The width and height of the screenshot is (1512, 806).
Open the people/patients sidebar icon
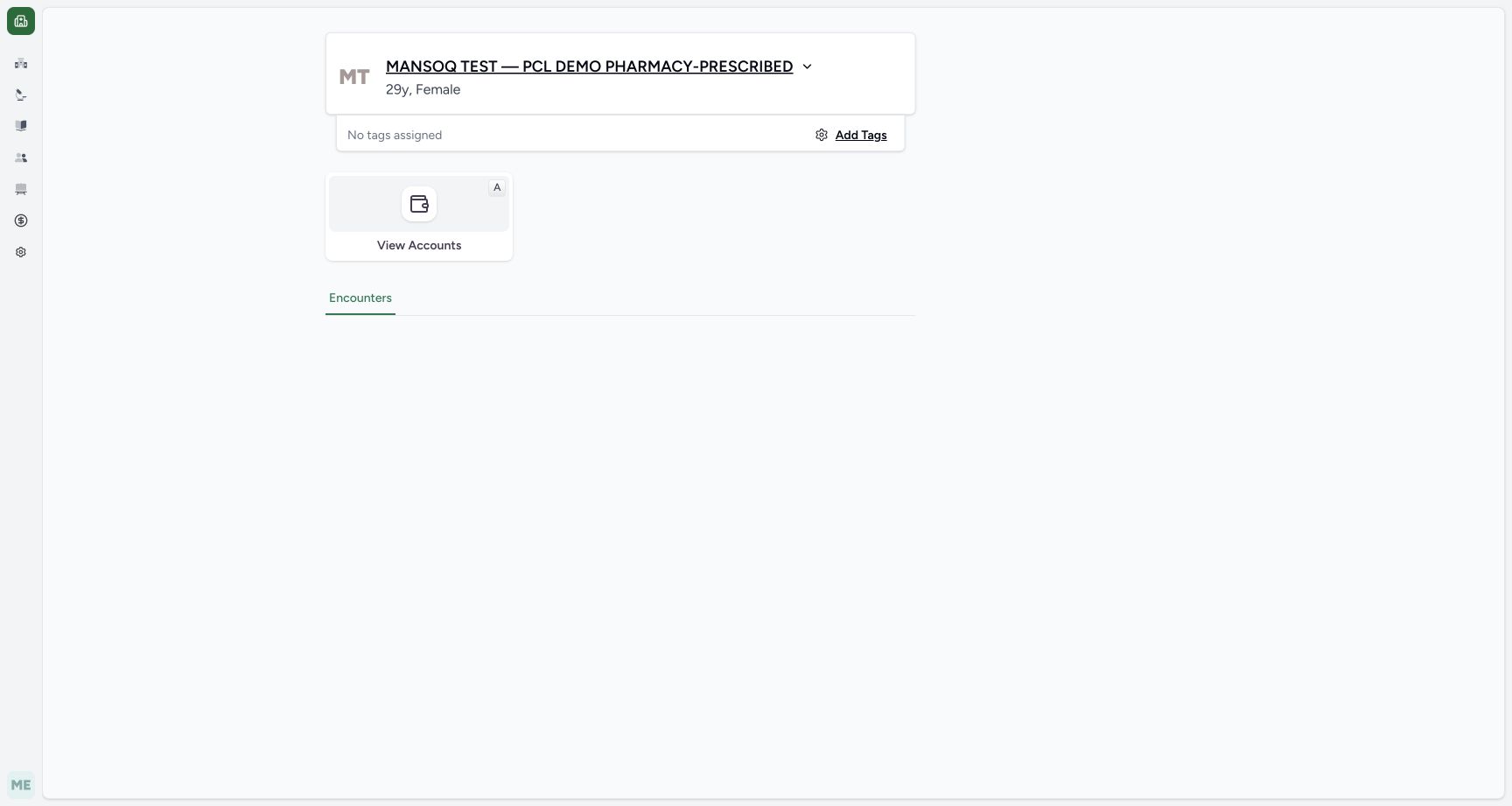21,158
